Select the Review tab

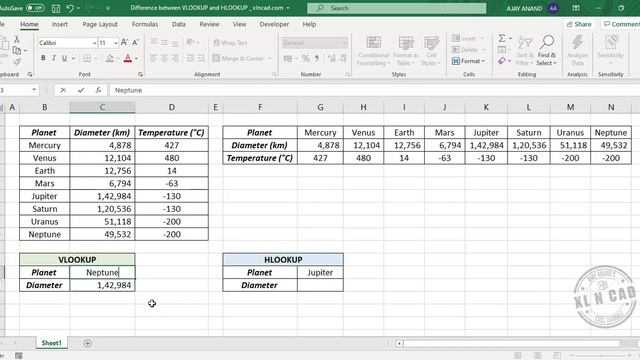click(209, 24)
